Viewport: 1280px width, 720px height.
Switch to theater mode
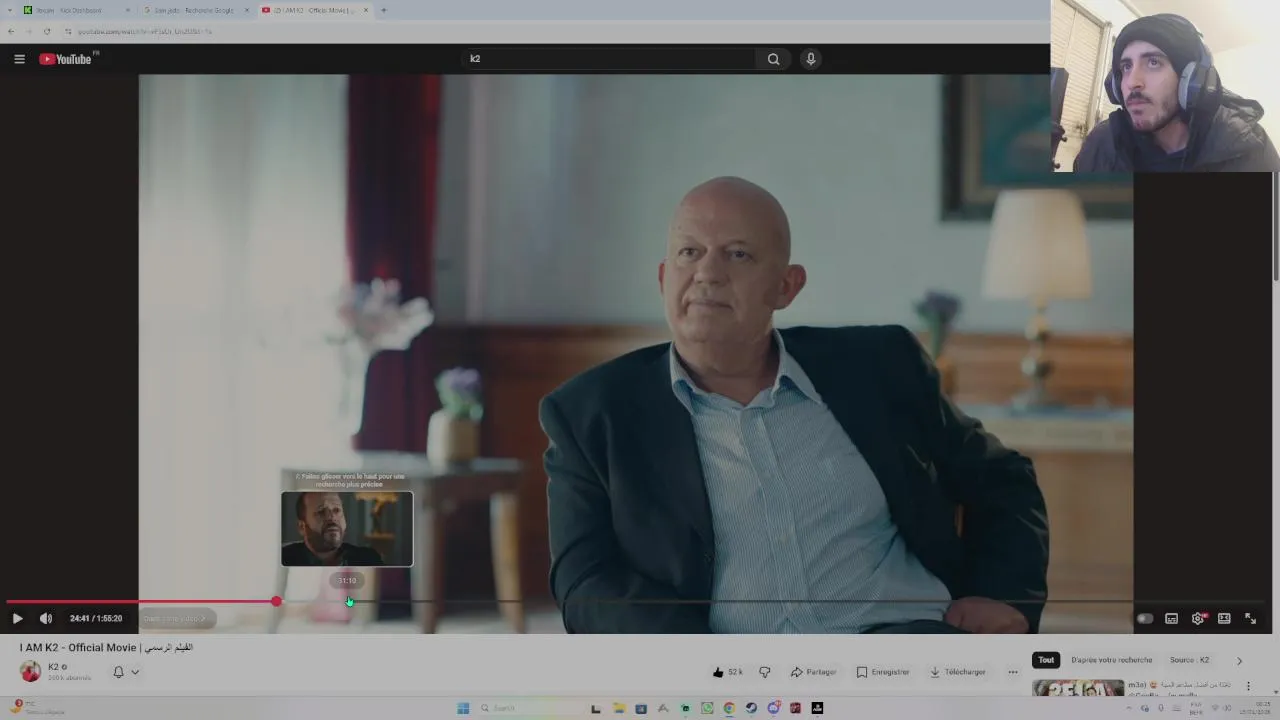coord(1224,618)
